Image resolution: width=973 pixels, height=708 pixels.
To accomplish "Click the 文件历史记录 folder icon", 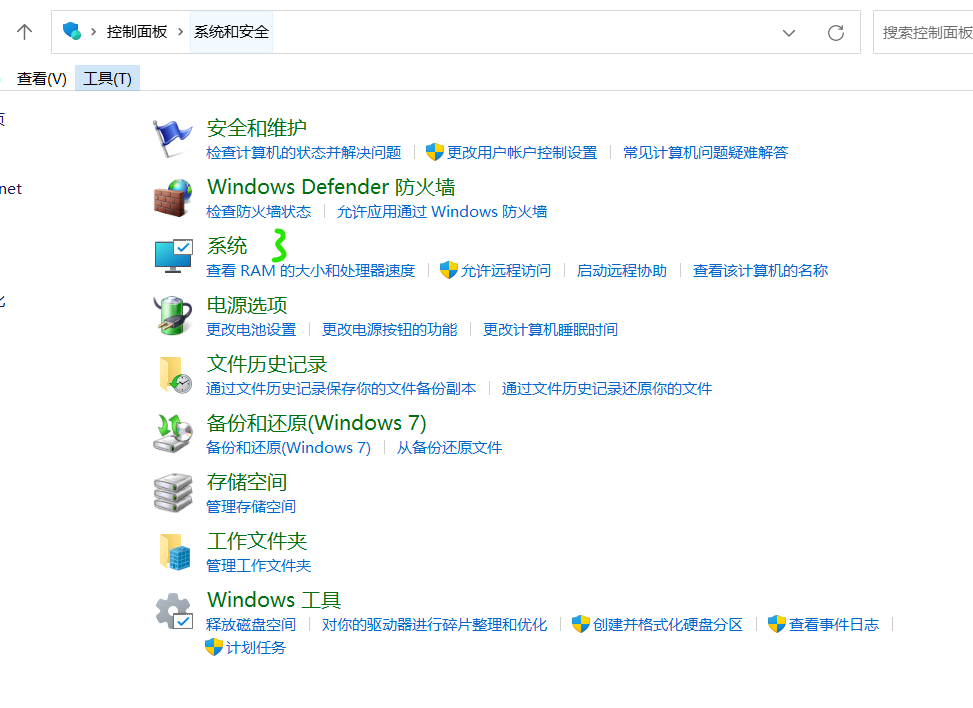I will (x=172, y=374).
